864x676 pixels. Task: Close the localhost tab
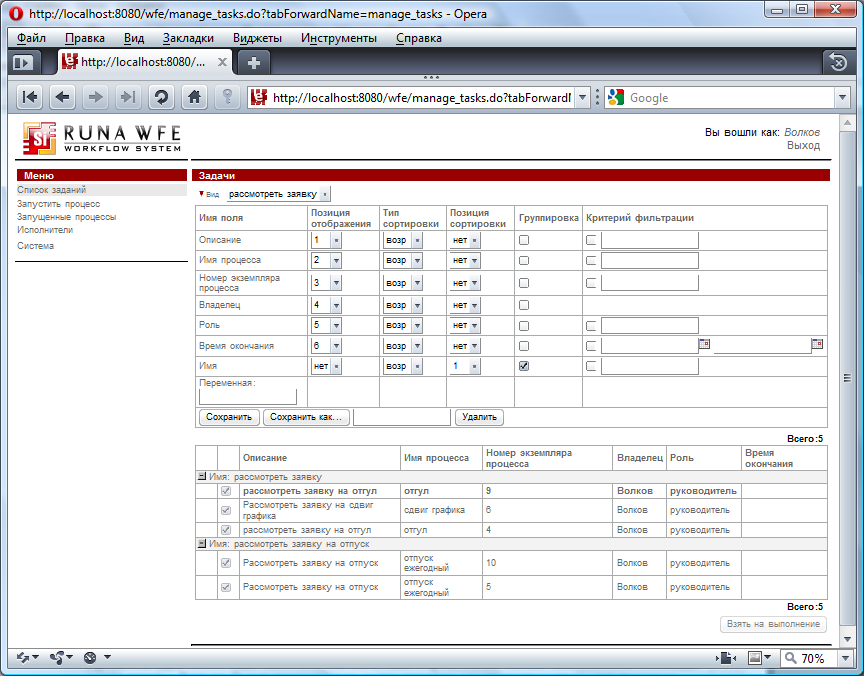point(222,62)
